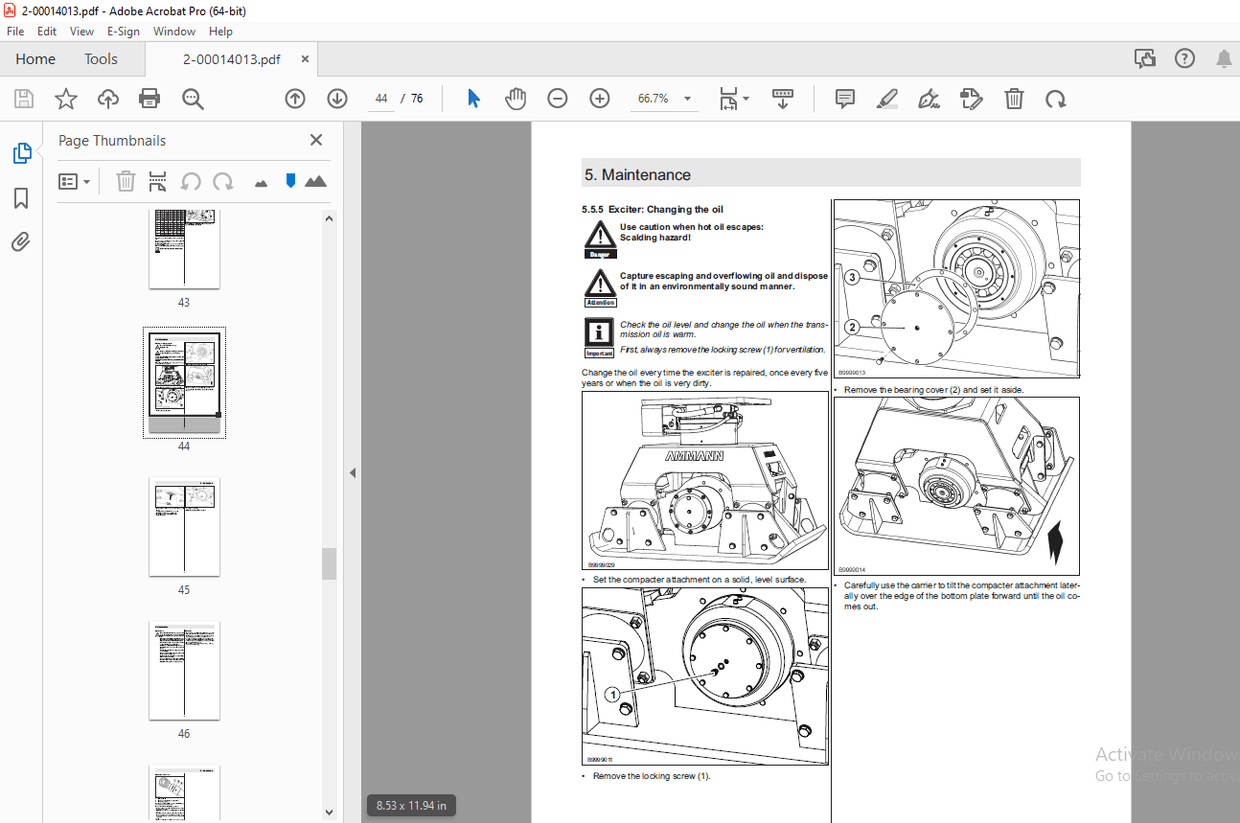1240x823 pixels.
Task: Share the document via cloud upload
Action: (x=107, y=98)
